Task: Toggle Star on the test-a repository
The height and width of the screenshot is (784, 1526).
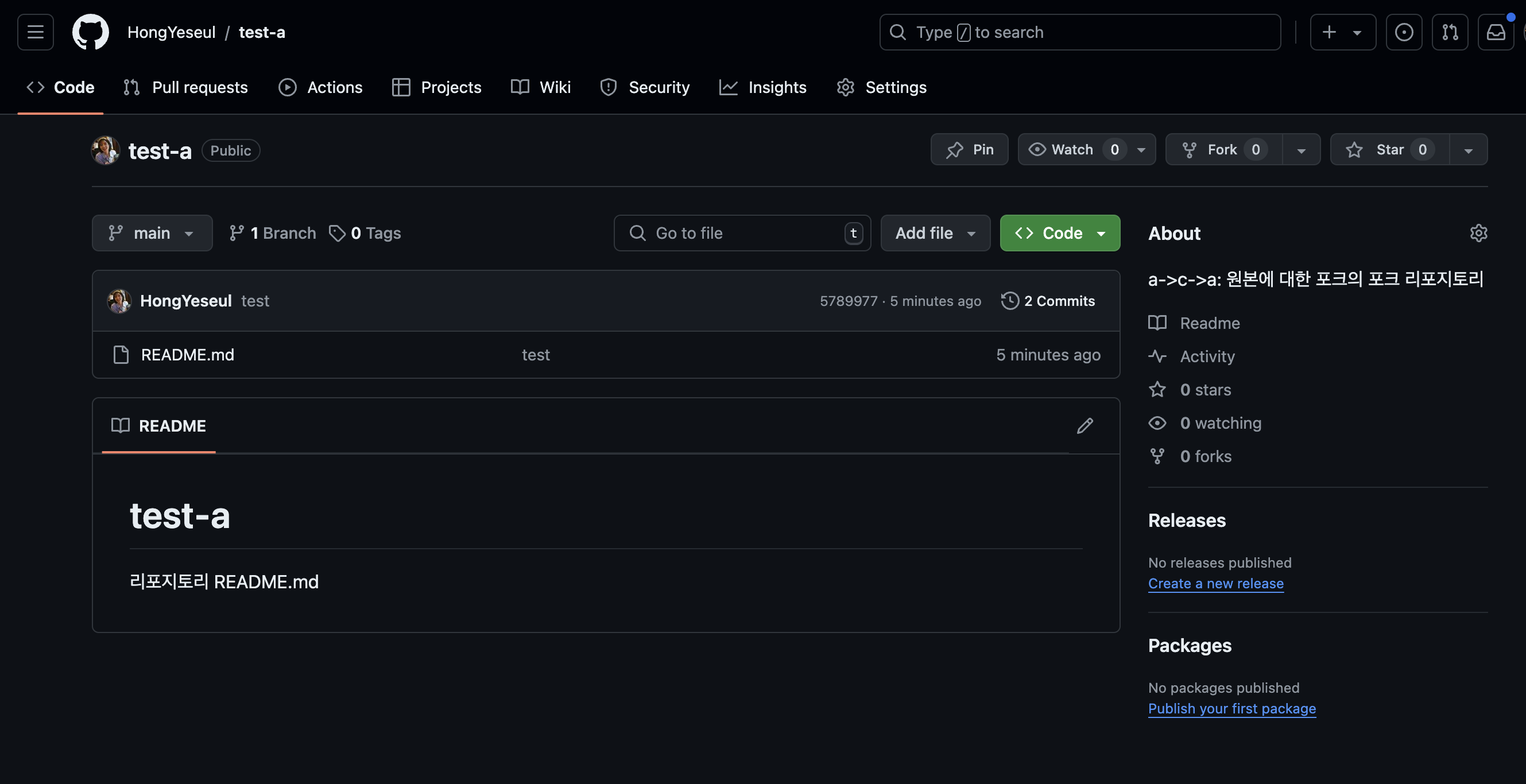Action: (x=1389, y=150)
